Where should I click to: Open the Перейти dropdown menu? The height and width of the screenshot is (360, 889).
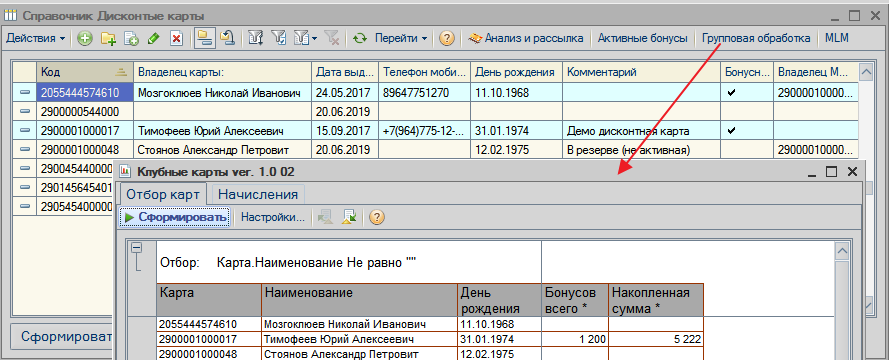(x=400, y=39)
